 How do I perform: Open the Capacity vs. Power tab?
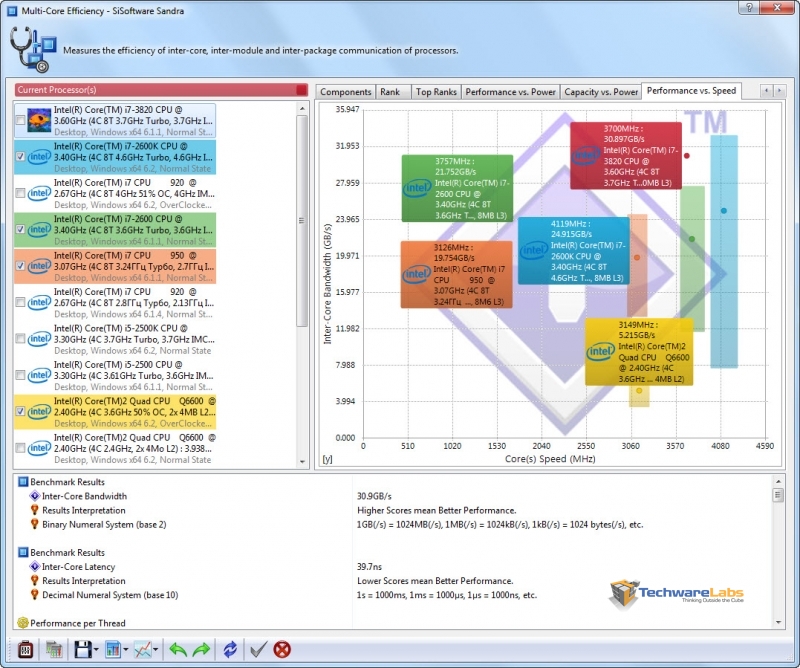pos(601,92)
